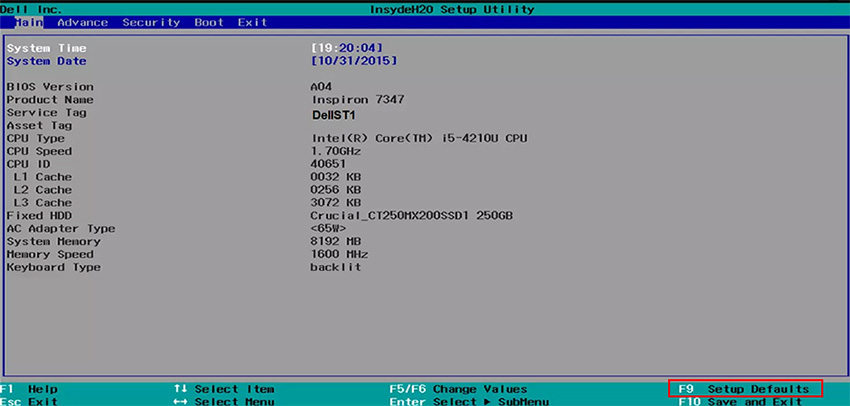Click the F1 Help hint

coord(30,389)
